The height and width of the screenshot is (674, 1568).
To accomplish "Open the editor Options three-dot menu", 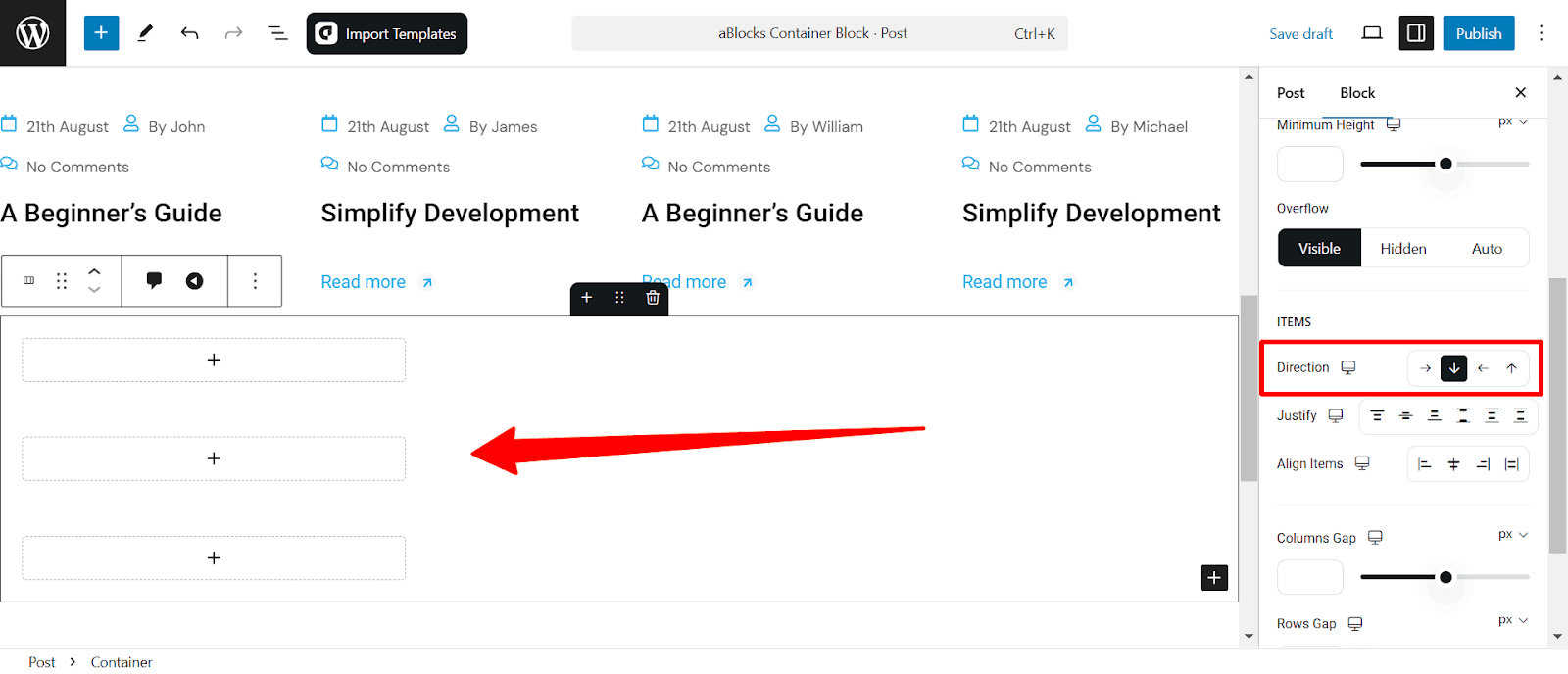I will pos(1541,33).
